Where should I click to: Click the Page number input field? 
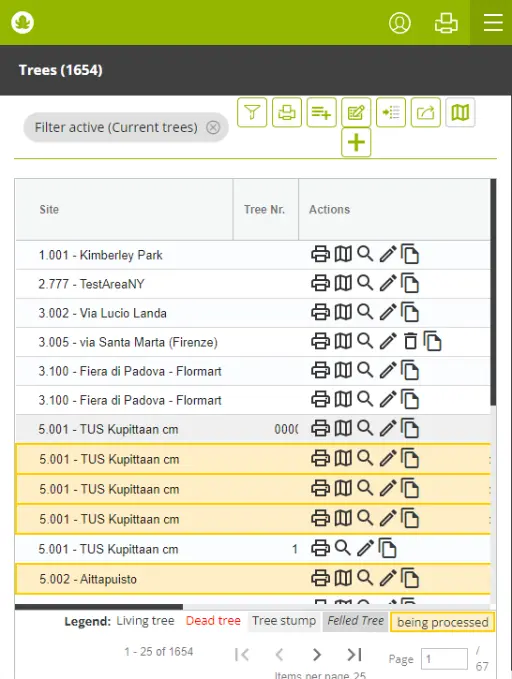pyautogui.click(x=444, y=659)
